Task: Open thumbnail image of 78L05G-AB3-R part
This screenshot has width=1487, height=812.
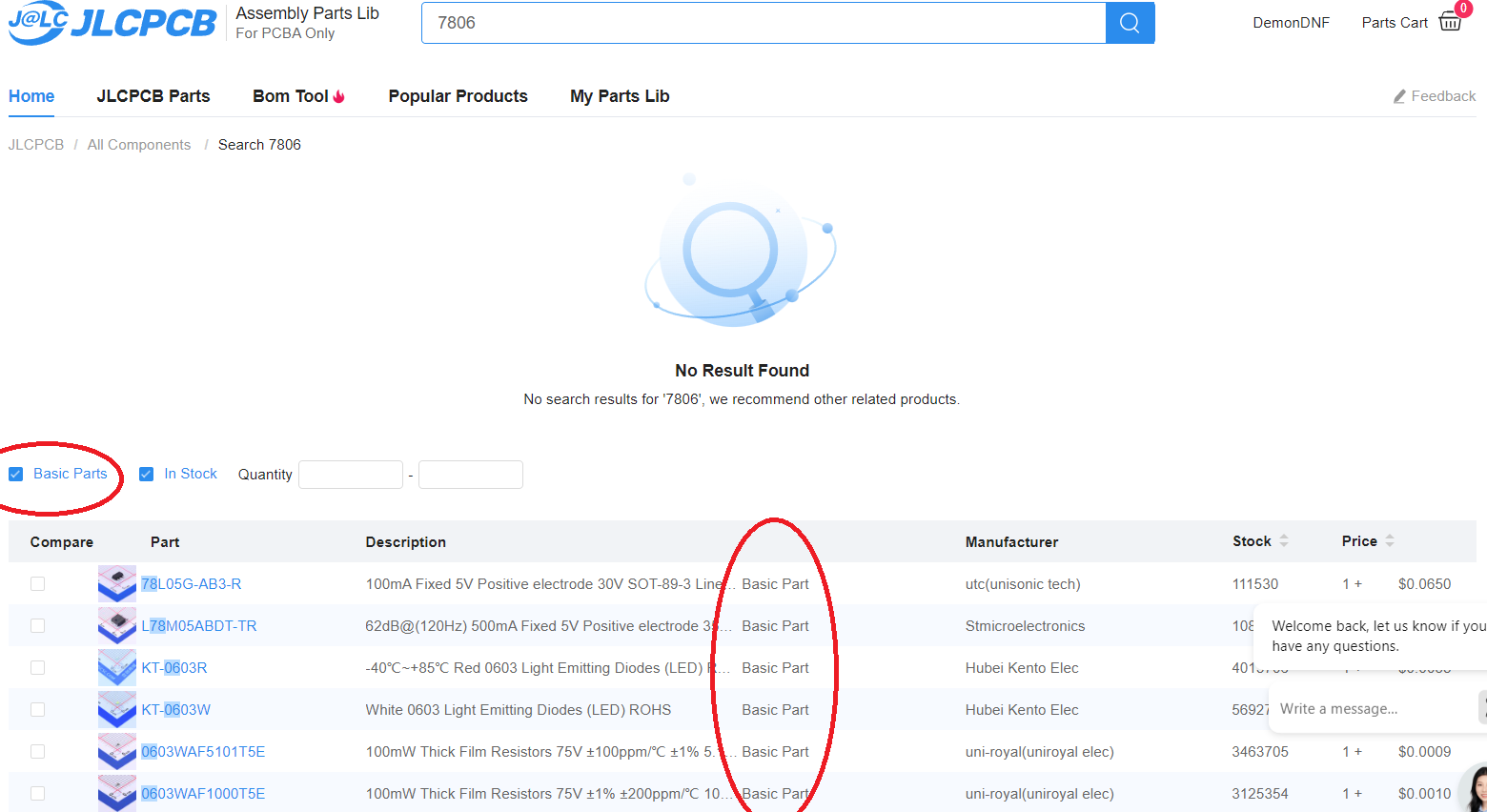Action: pos(117,583)
